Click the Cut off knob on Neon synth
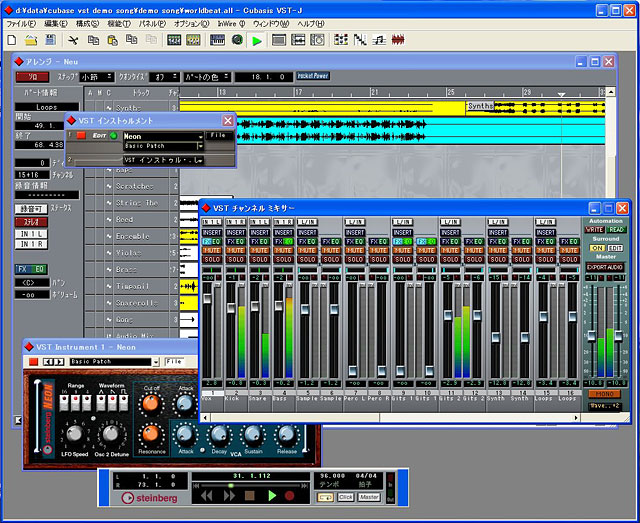640x523 pixels. coord(151,403)
